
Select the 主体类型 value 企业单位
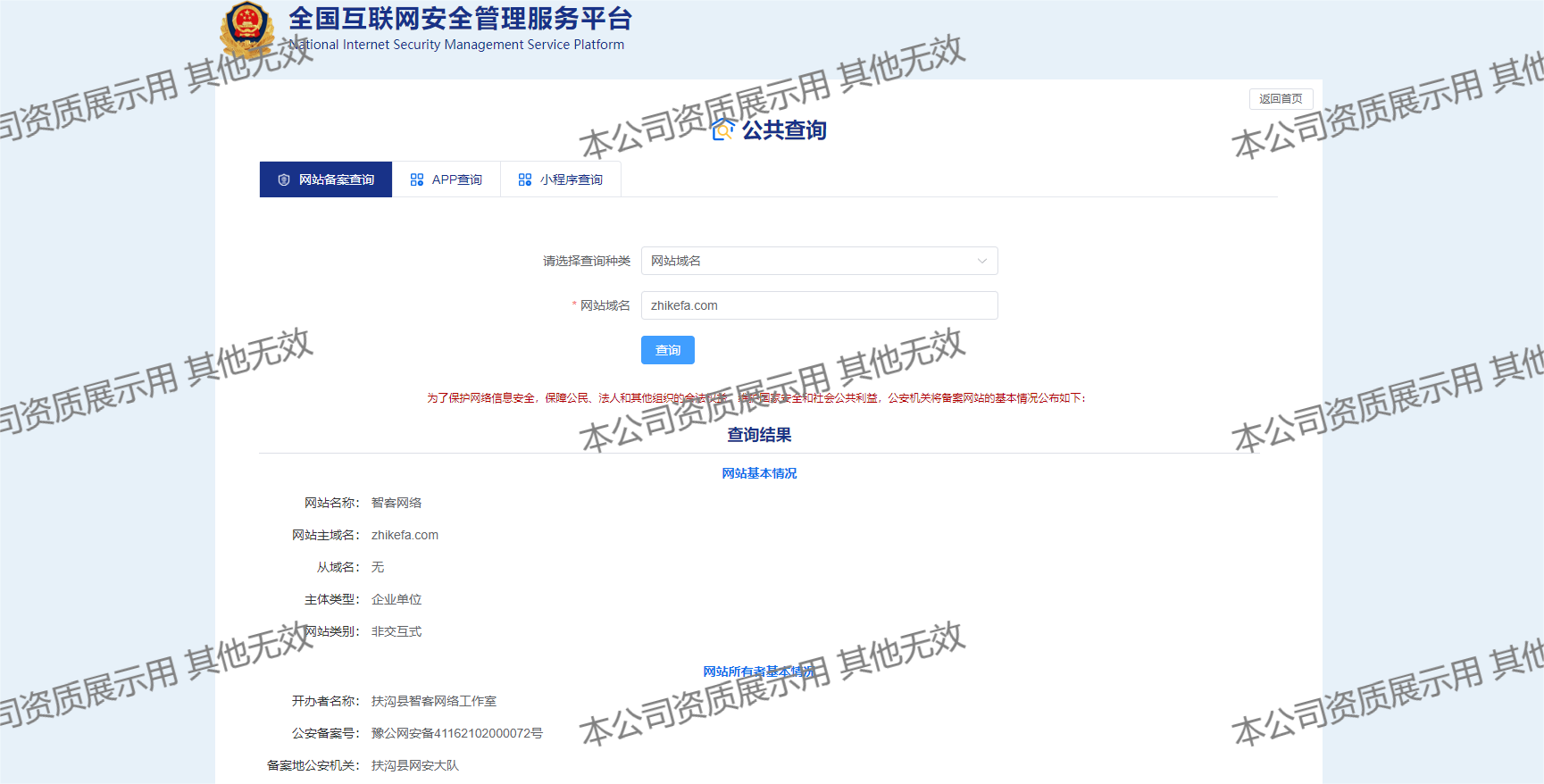396,599
